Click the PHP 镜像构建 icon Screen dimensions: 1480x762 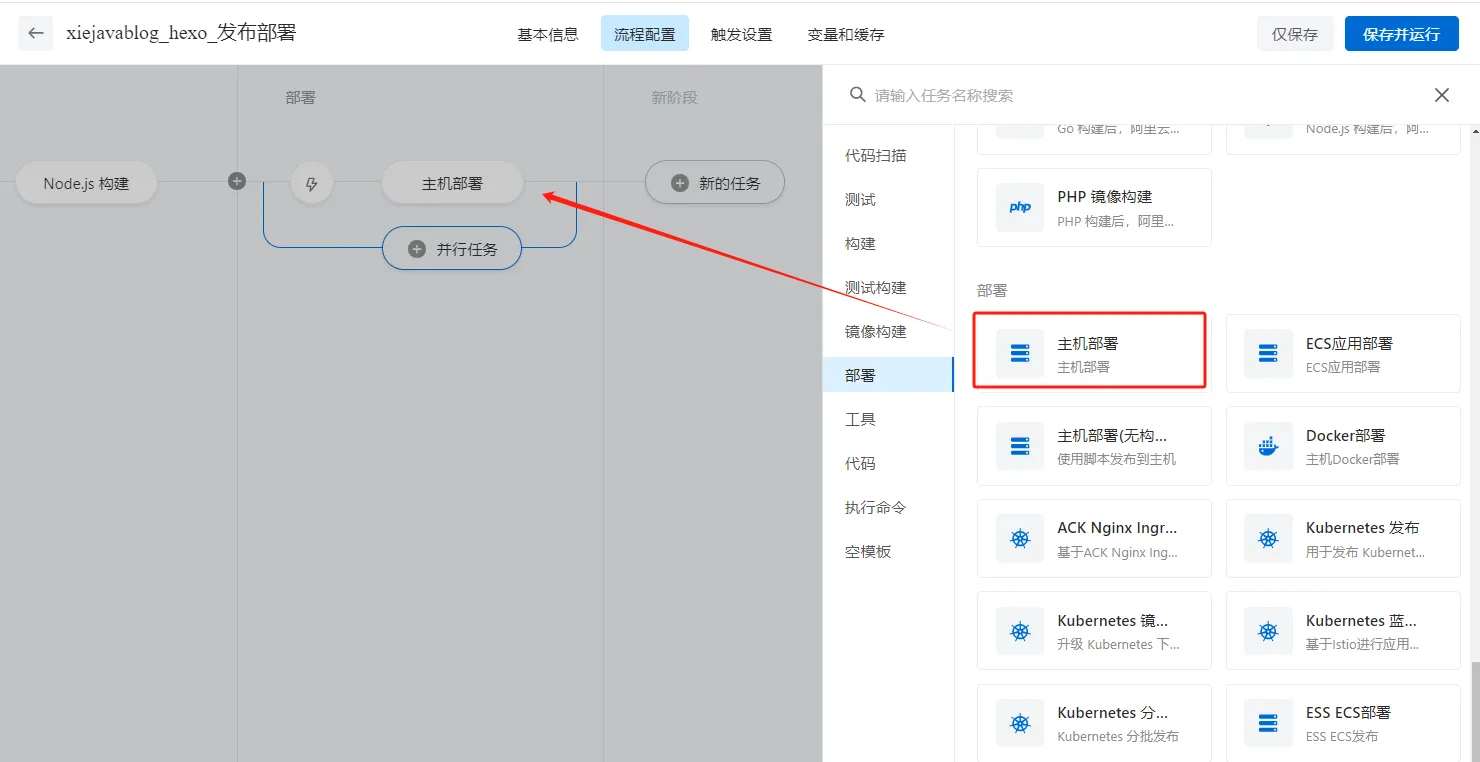click(x=1020, y=207)
